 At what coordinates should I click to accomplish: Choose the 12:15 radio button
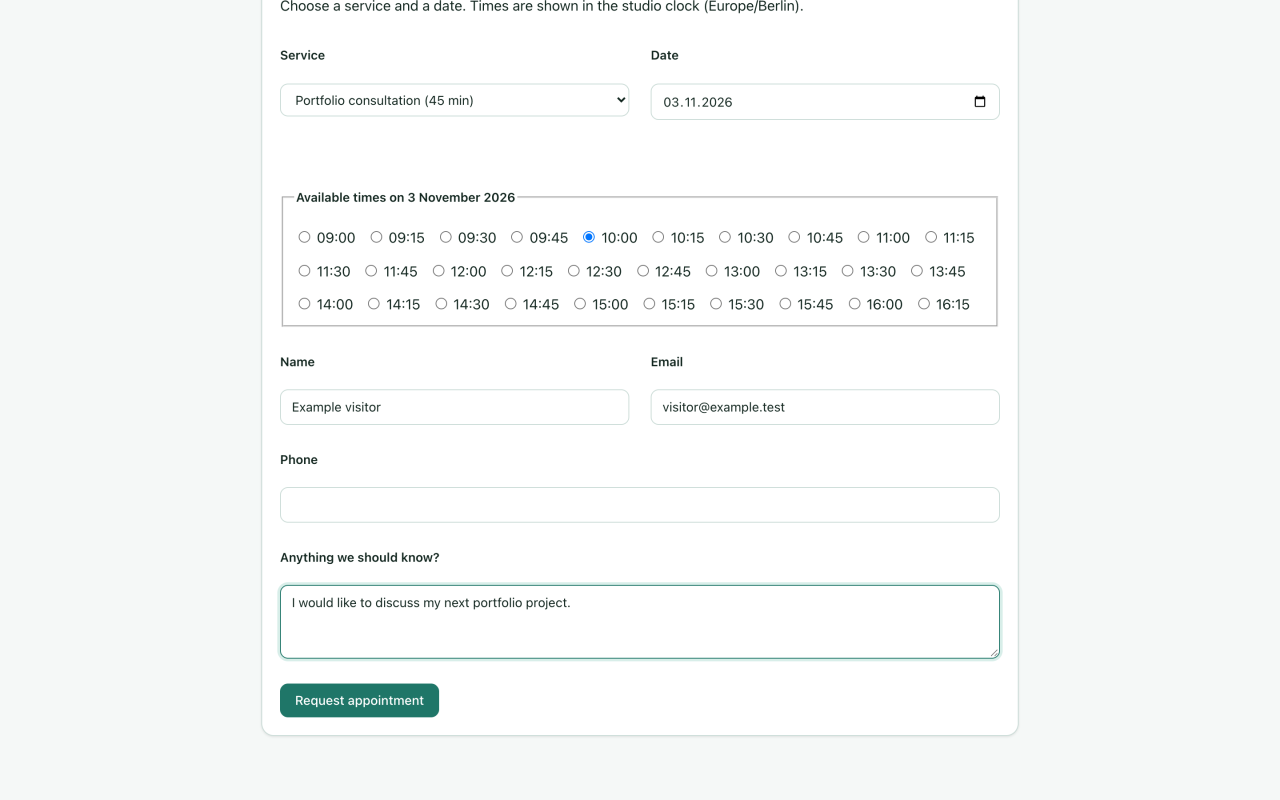point(507,271)
